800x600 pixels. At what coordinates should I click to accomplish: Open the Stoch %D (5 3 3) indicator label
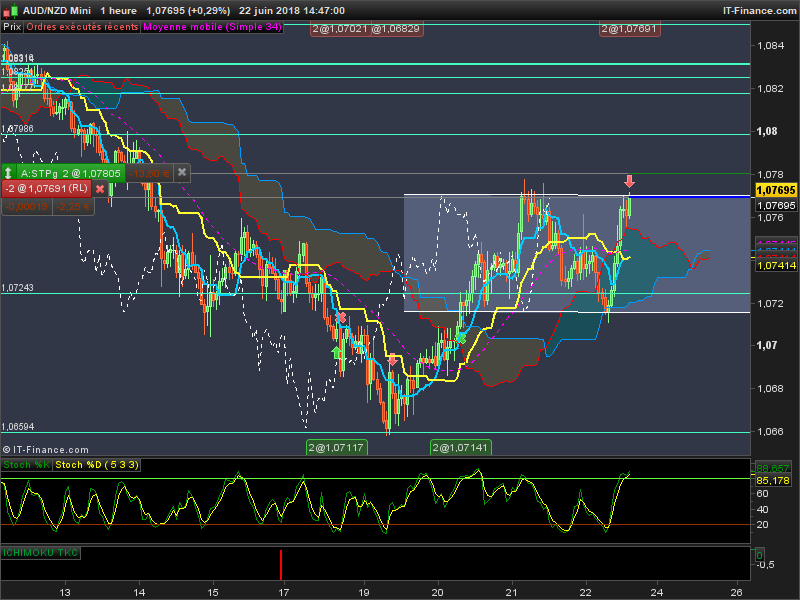(97, 465)
